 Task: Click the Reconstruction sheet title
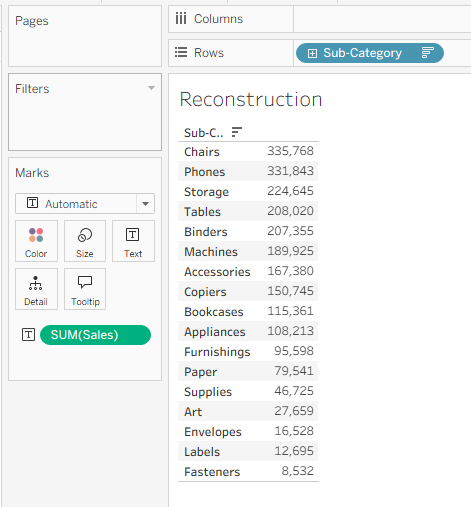251,99
